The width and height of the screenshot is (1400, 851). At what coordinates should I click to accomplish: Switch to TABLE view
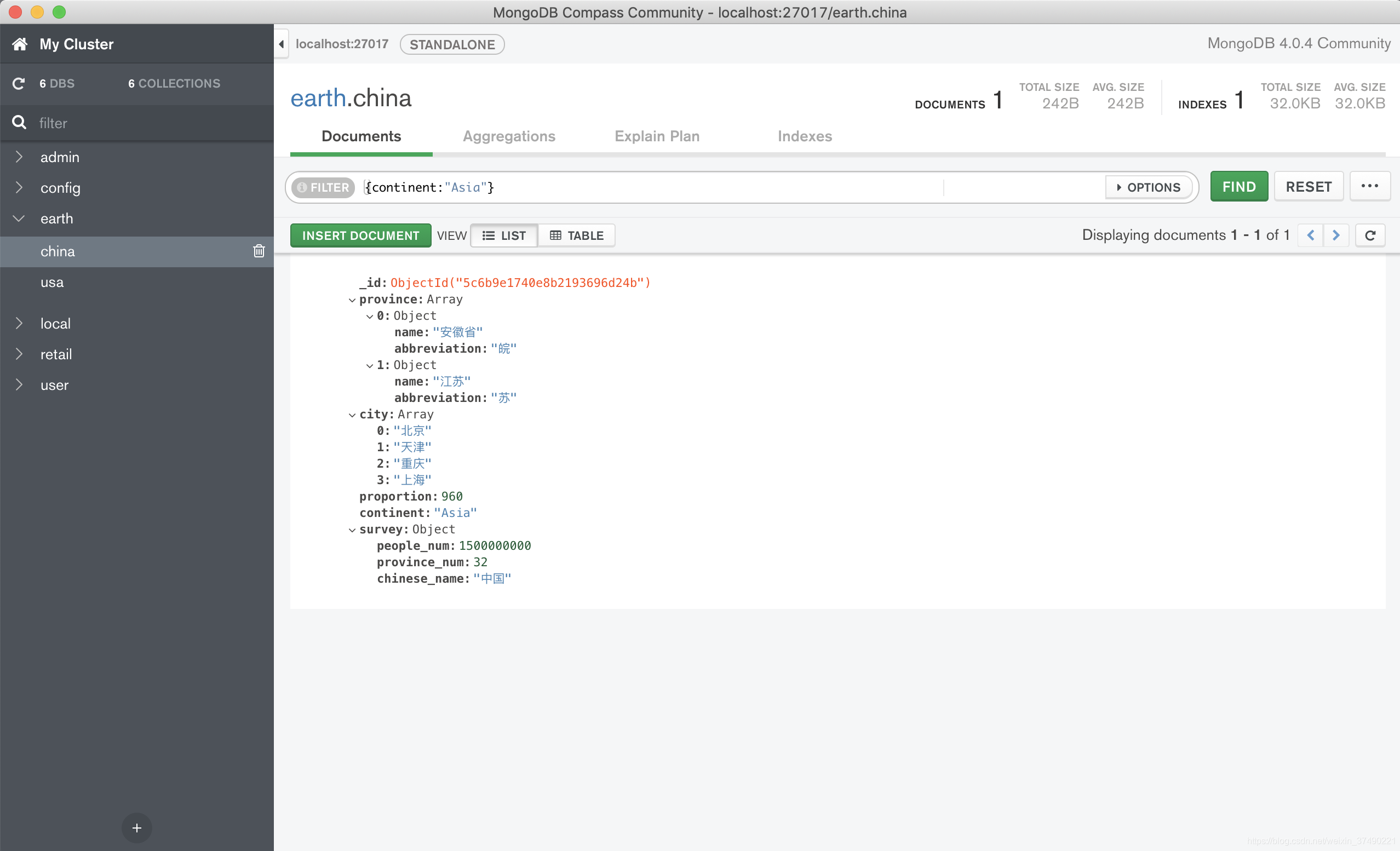point(577,235)
